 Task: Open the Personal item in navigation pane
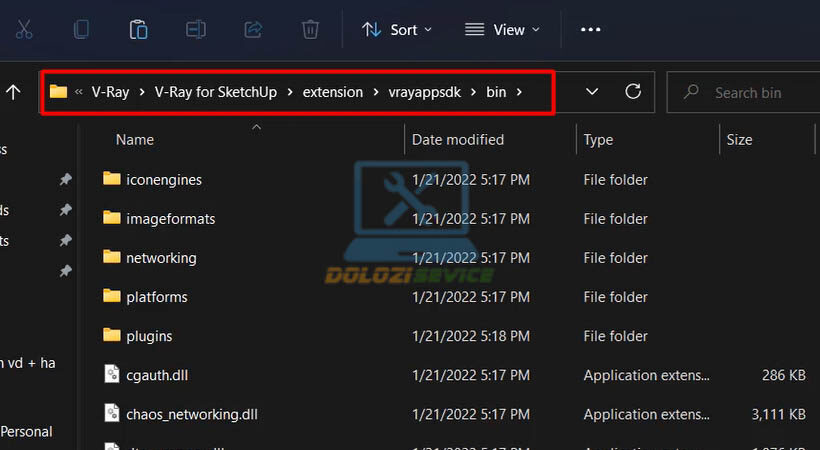click(26, 432)
